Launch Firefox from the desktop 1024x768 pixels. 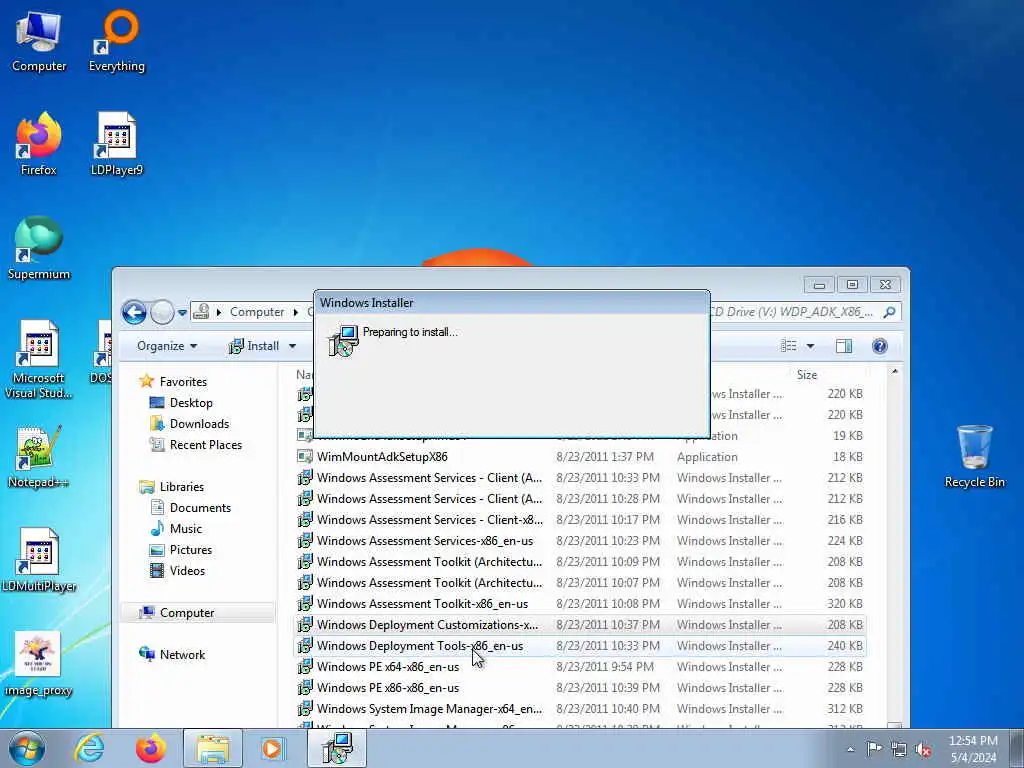point(39,145)
